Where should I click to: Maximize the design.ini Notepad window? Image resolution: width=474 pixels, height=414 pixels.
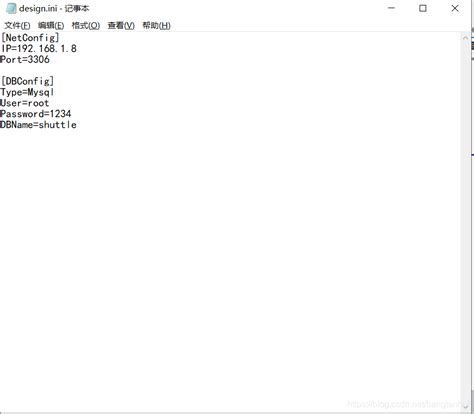click(423, 8)
